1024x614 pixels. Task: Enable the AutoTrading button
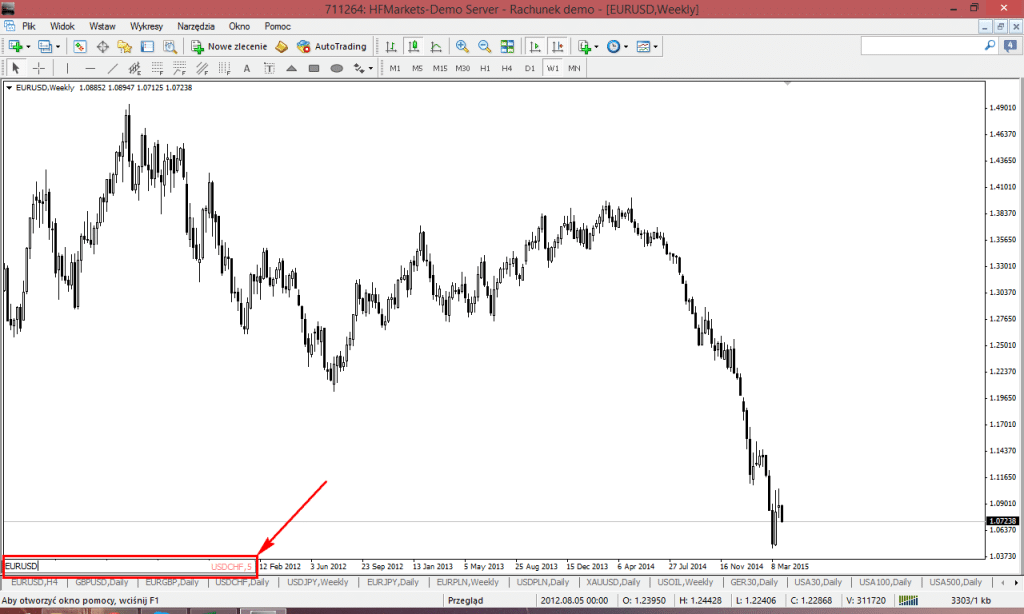point(332,46)
